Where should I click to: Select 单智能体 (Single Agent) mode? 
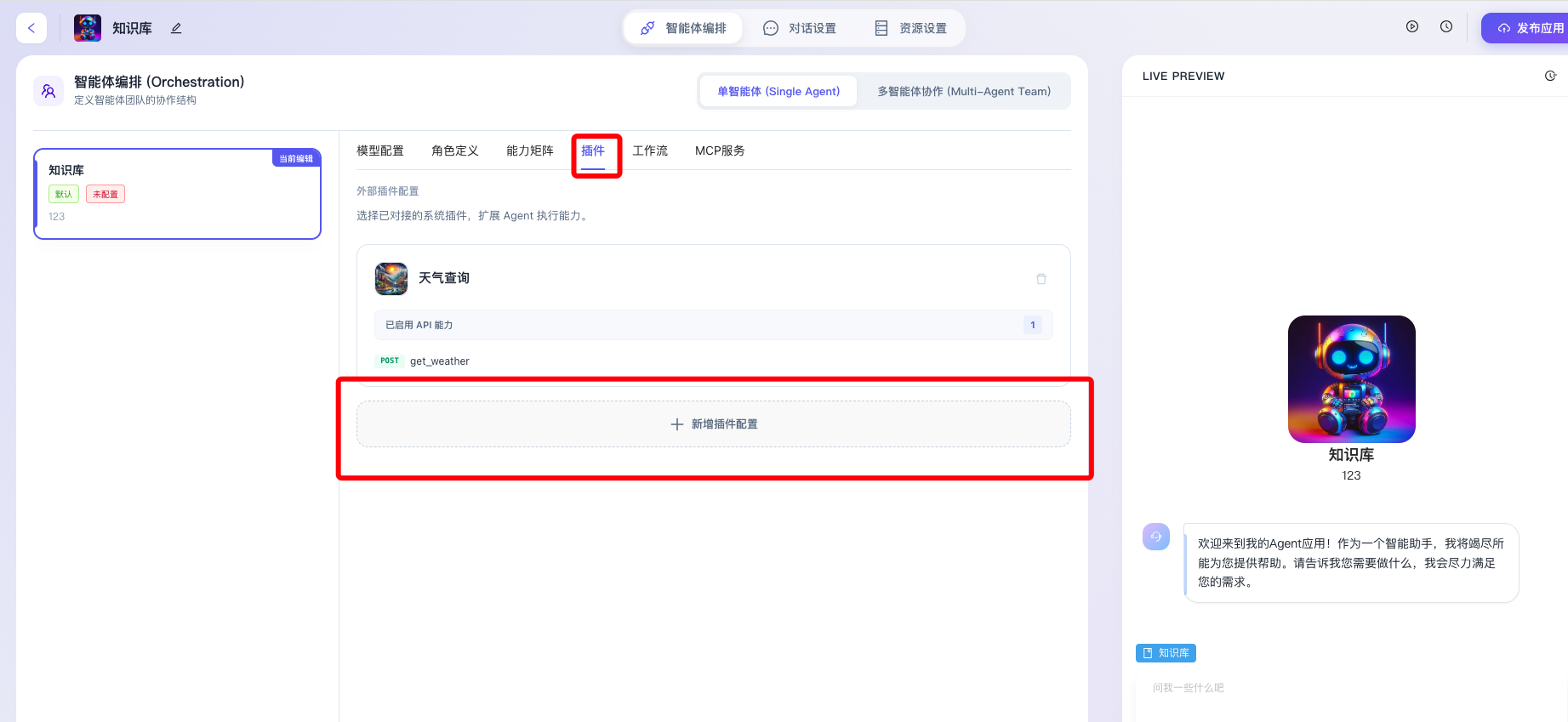coord(778,92)
